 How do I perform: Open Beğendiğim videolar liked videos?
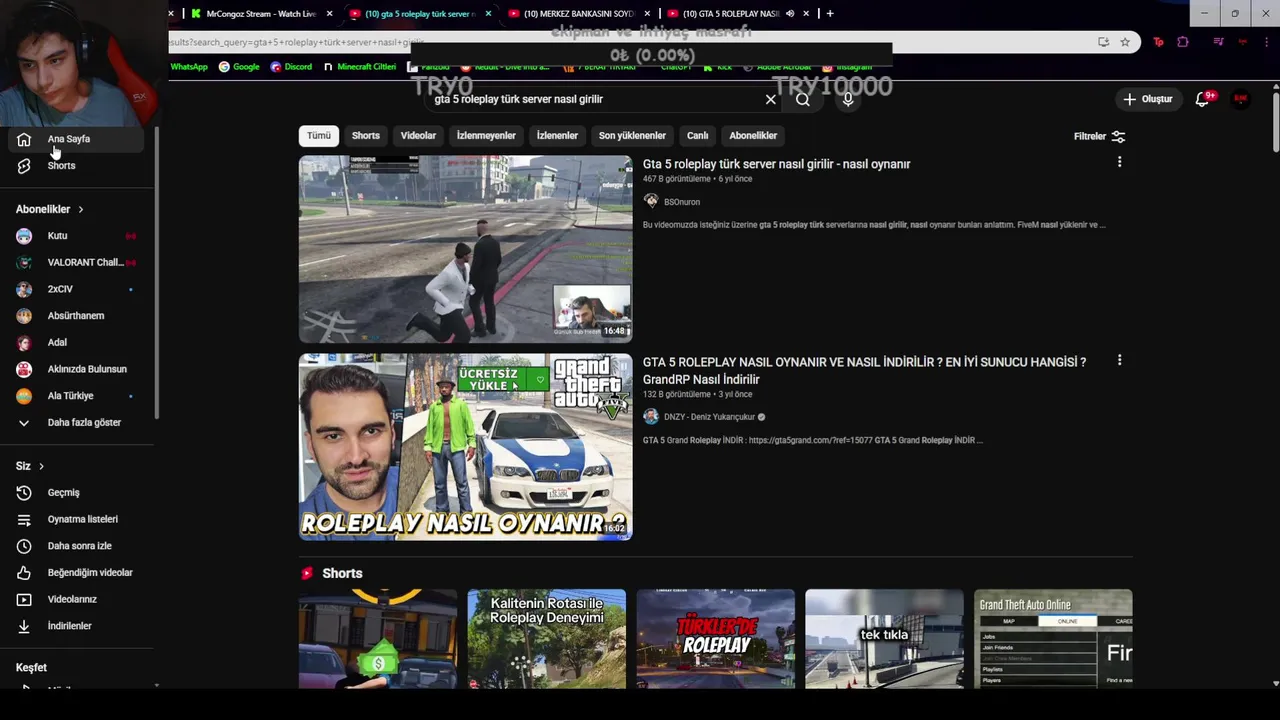(x=76, y=573)
